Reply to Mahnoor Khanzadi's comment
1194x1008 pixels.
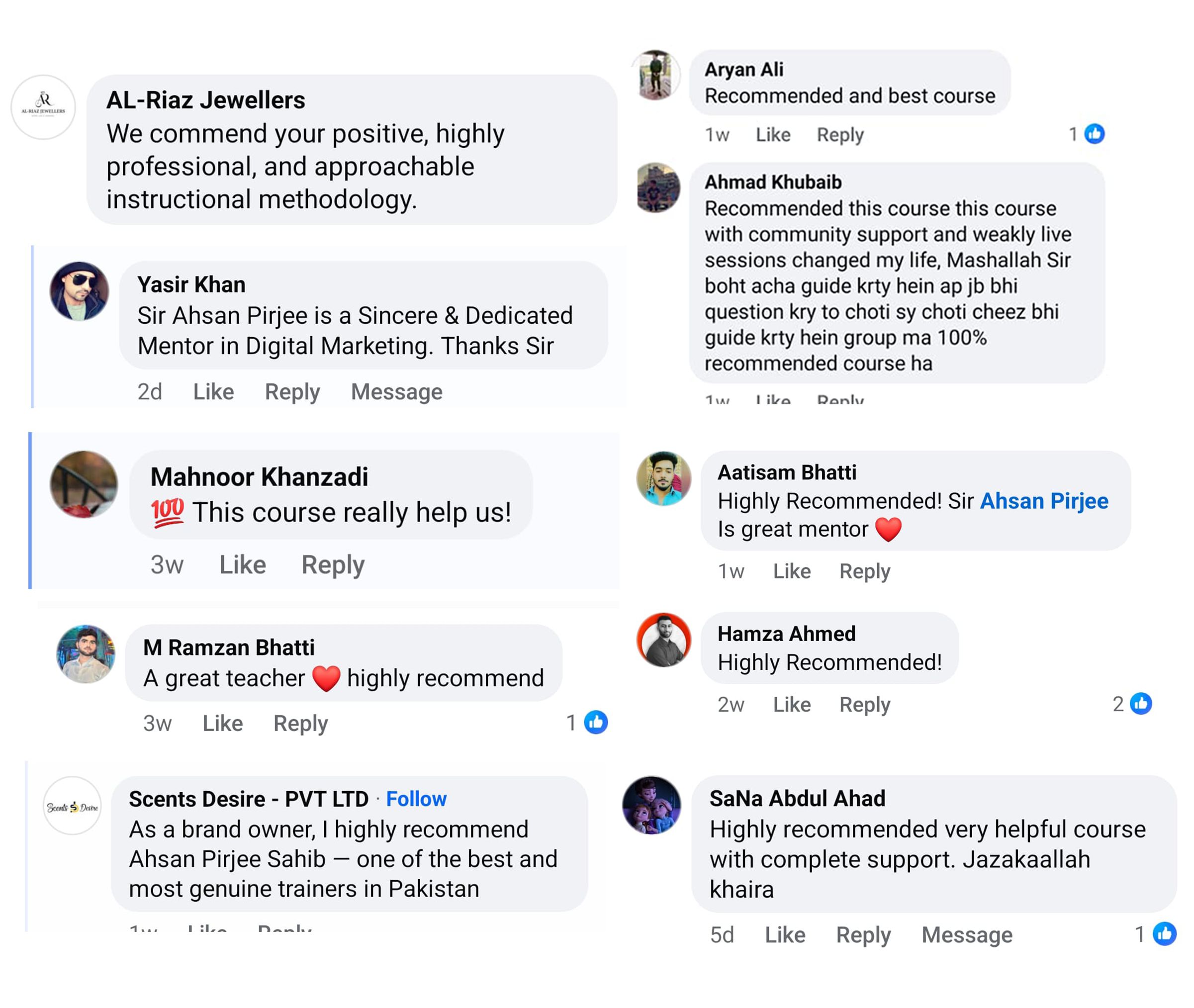(x=333, y=565)
